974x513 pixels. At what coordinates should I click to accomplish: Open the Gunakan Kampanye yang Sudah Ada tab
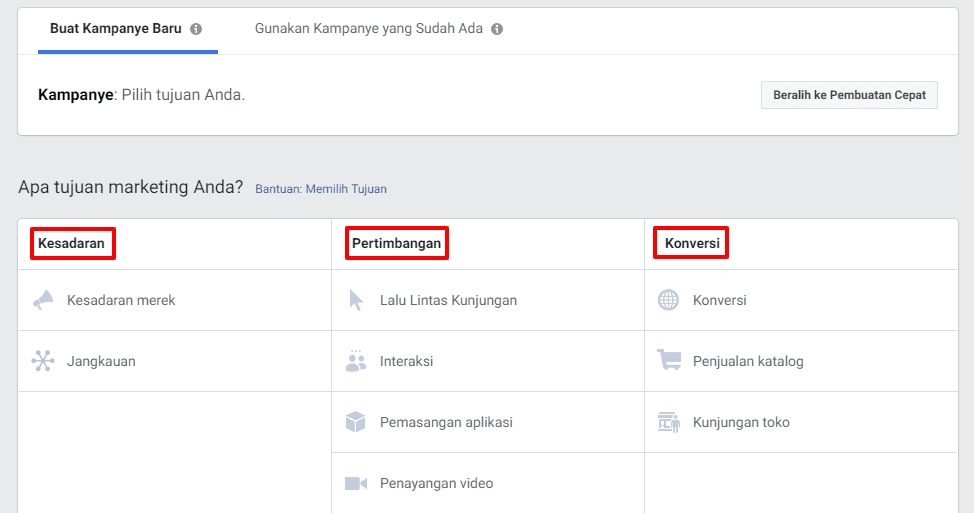click(368, 29)
